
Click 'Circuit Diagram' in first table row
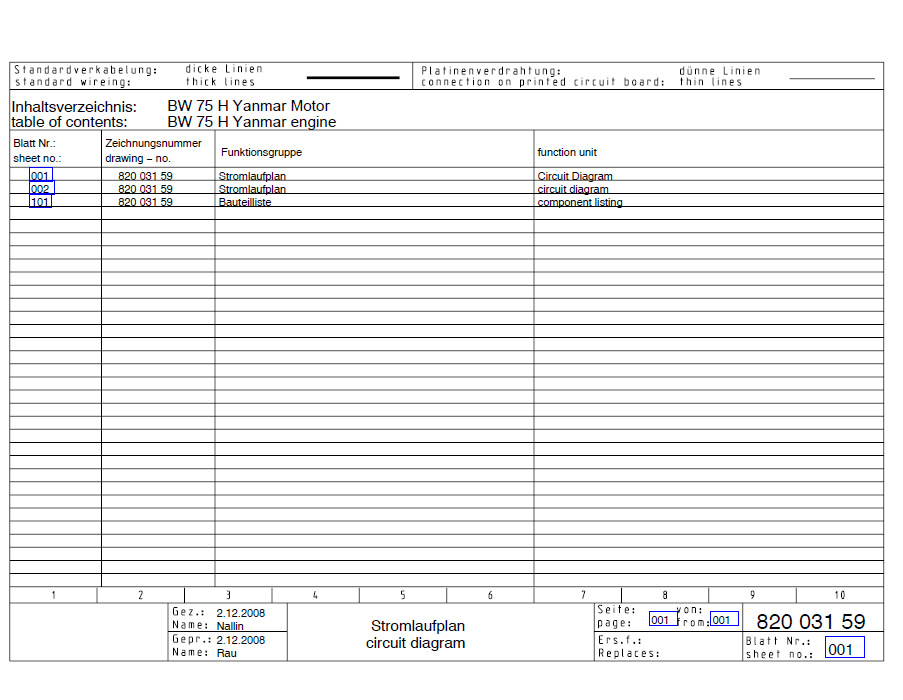click(x=575, y=176)
